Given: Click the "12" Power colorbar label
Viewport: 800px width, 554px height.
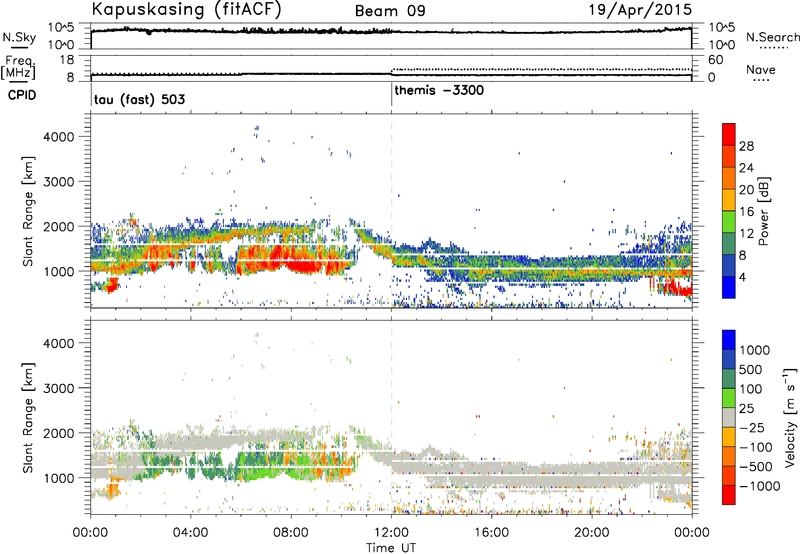Looking at the screenshot, I should (x=746, y=234).
